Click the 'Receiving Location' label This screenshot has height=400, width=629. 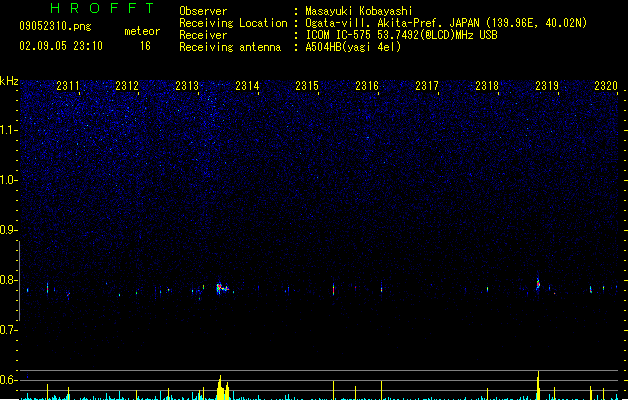(233, 23)
